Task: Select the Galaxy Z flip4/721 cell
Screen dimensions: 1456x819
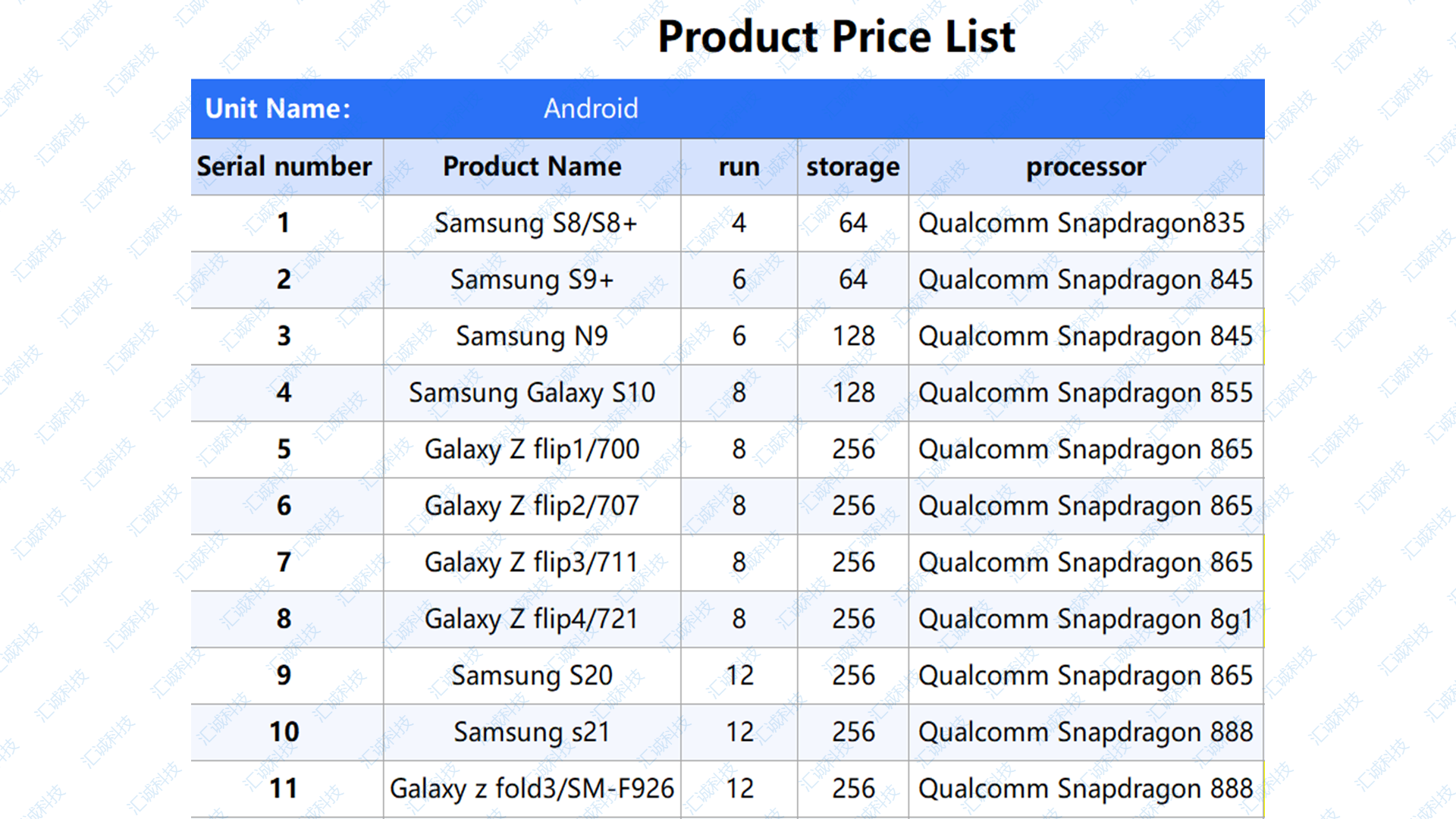Action: tap(532, 620)
